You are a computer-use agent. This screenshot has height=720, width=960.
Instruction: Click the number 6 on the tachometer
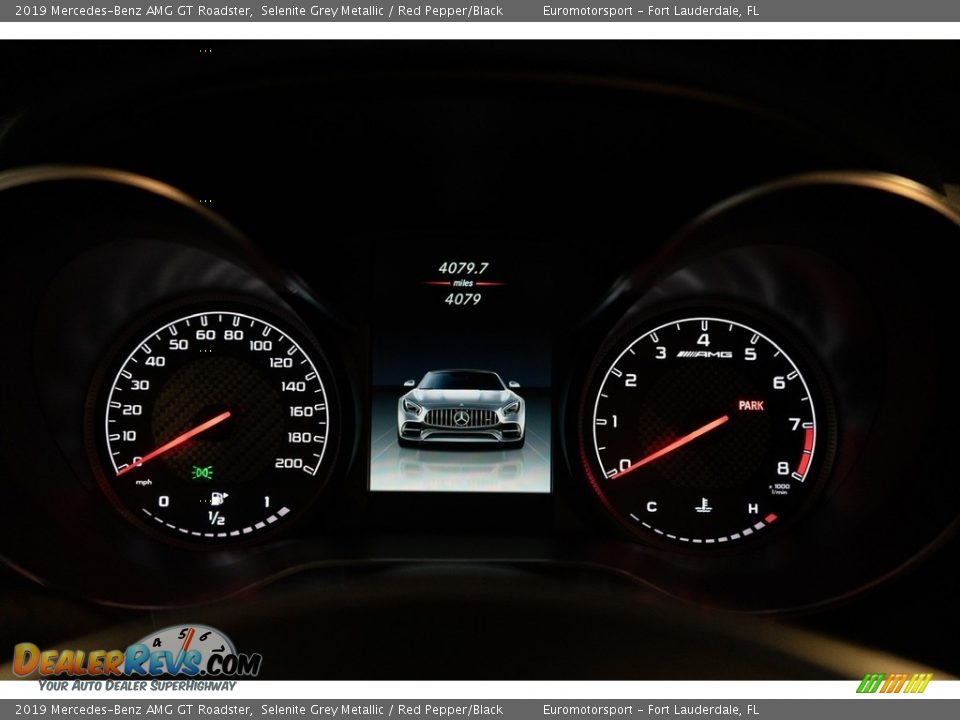tap(778, 383)
